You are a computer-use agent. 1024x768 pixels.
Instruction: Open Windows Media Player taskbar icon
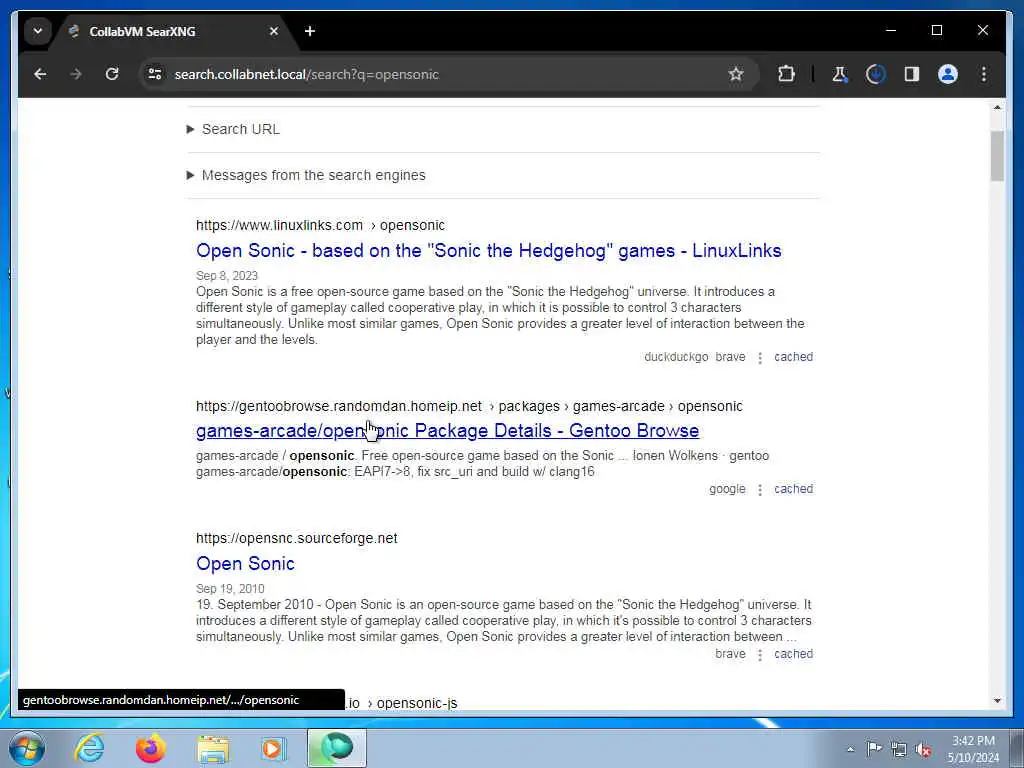point(273,748)
